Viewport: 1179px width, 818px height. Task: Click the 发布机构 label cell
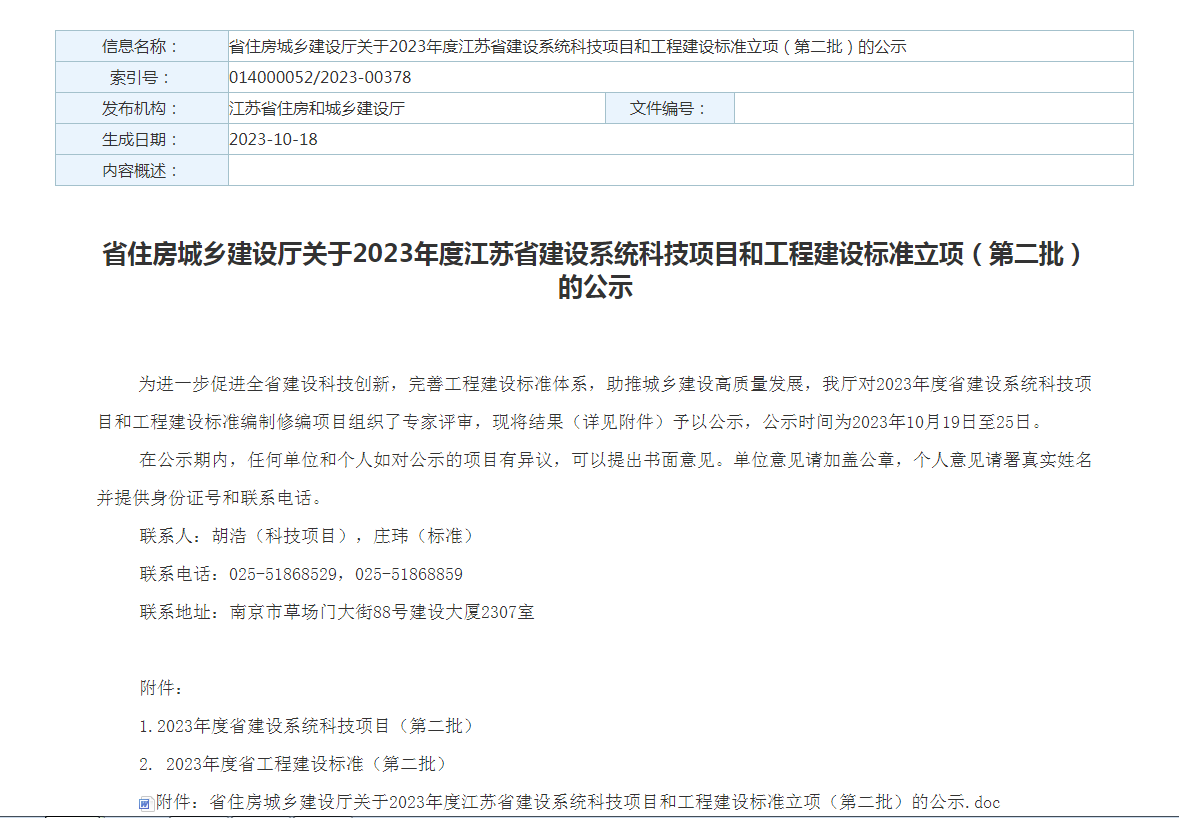141,108
